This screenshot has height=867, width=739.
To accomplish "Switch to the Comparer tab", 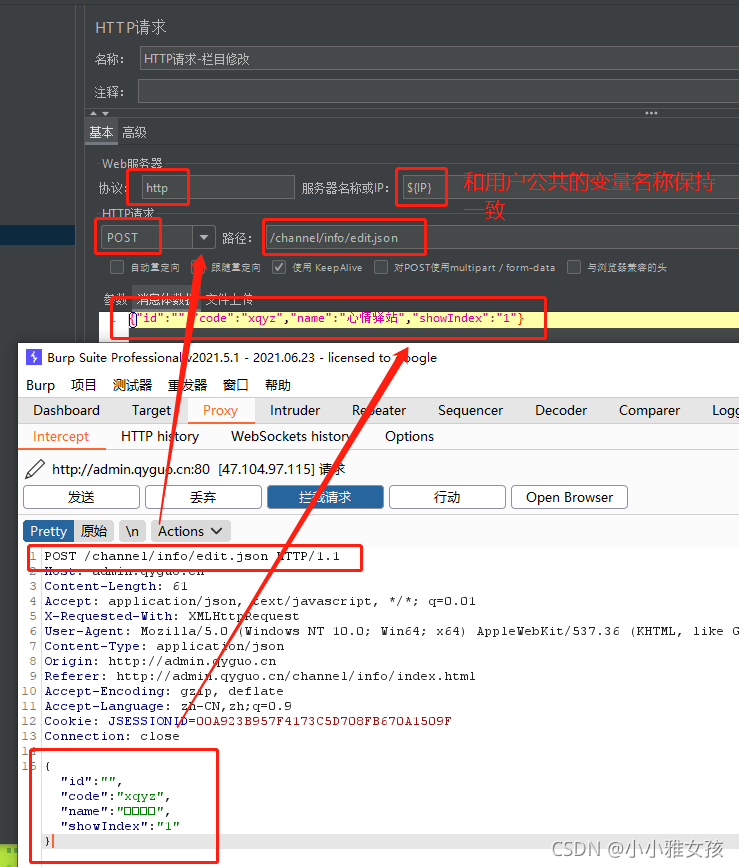I will click(649, 410).
